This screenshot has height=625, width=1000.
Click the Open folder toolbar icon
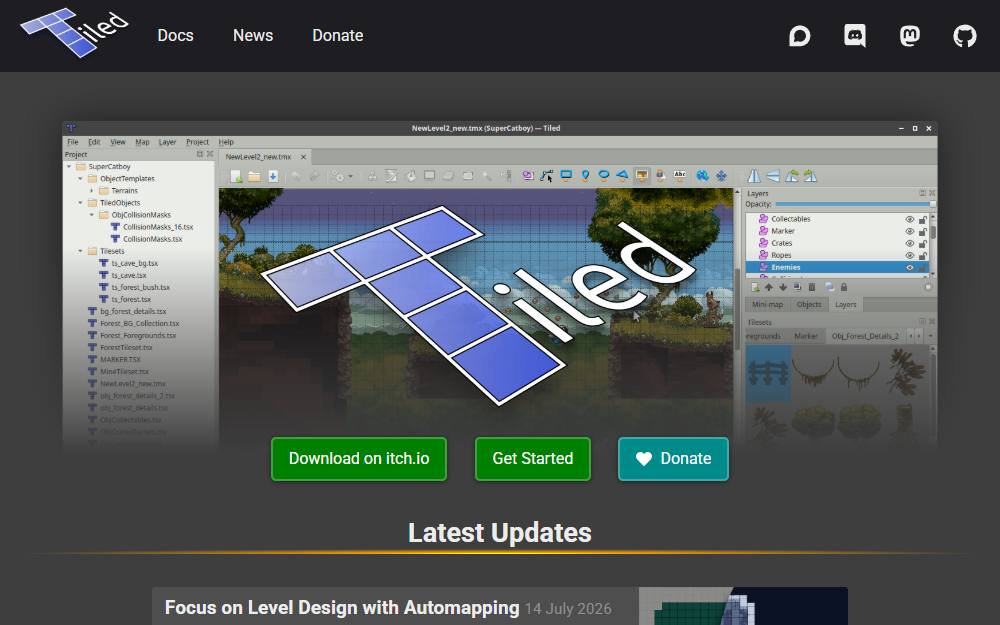254,176
